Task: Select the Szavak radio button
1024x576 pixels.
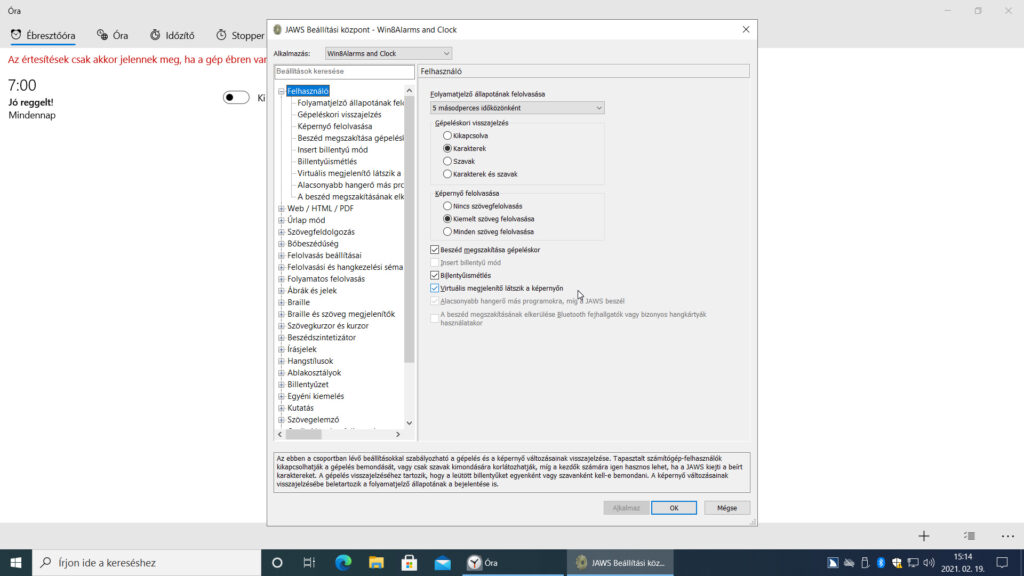Action: (447, 161)
